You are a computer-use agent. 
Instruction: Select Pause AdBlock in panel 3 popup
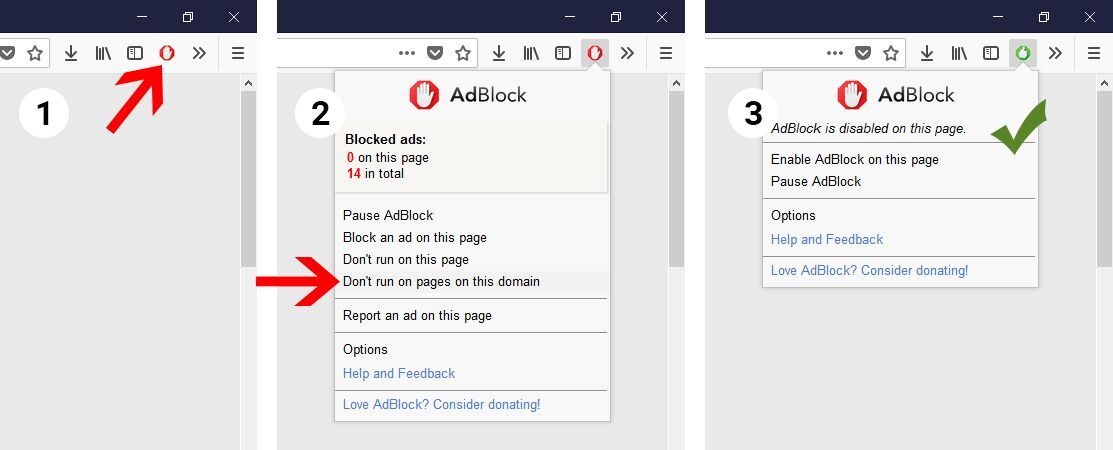[x=816, y=182]
